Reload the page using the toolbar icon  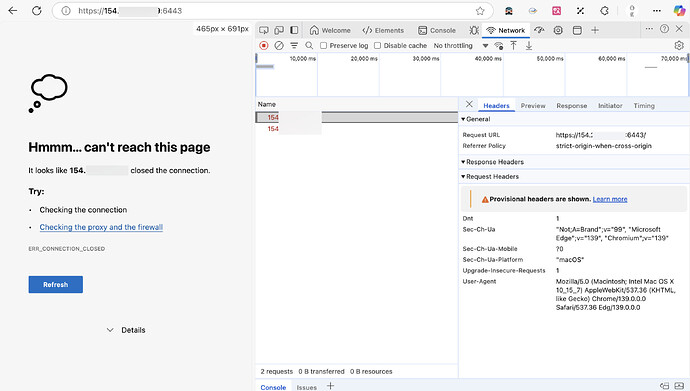pos(37,11)
